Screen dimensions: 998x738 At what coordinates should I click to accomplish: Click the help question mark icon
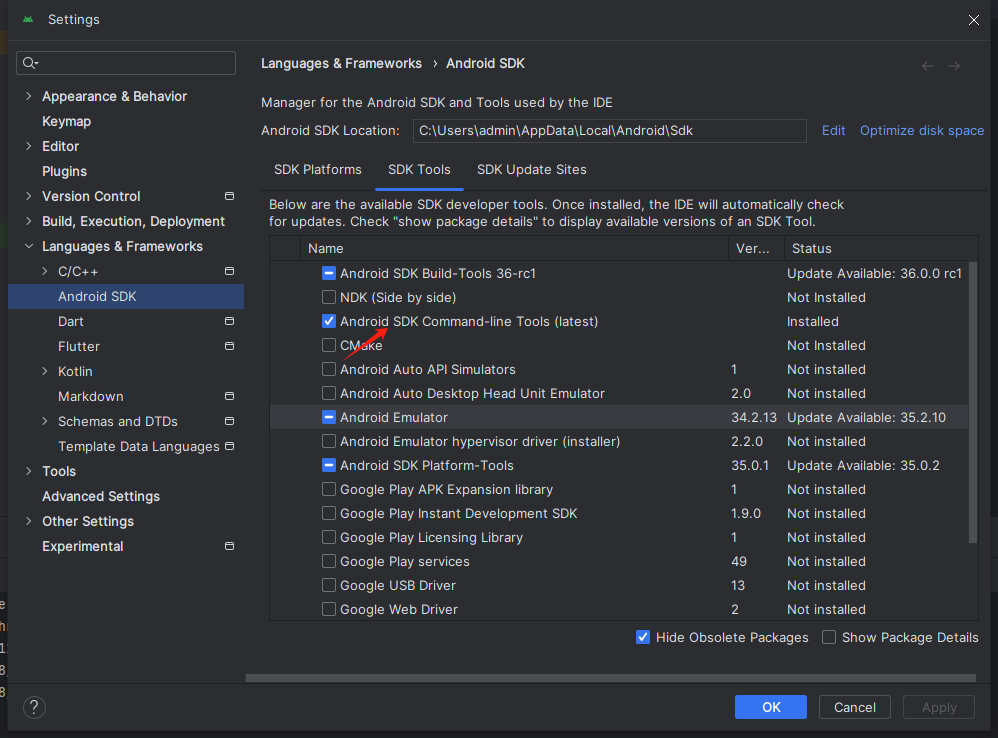[x=34, y=707]
